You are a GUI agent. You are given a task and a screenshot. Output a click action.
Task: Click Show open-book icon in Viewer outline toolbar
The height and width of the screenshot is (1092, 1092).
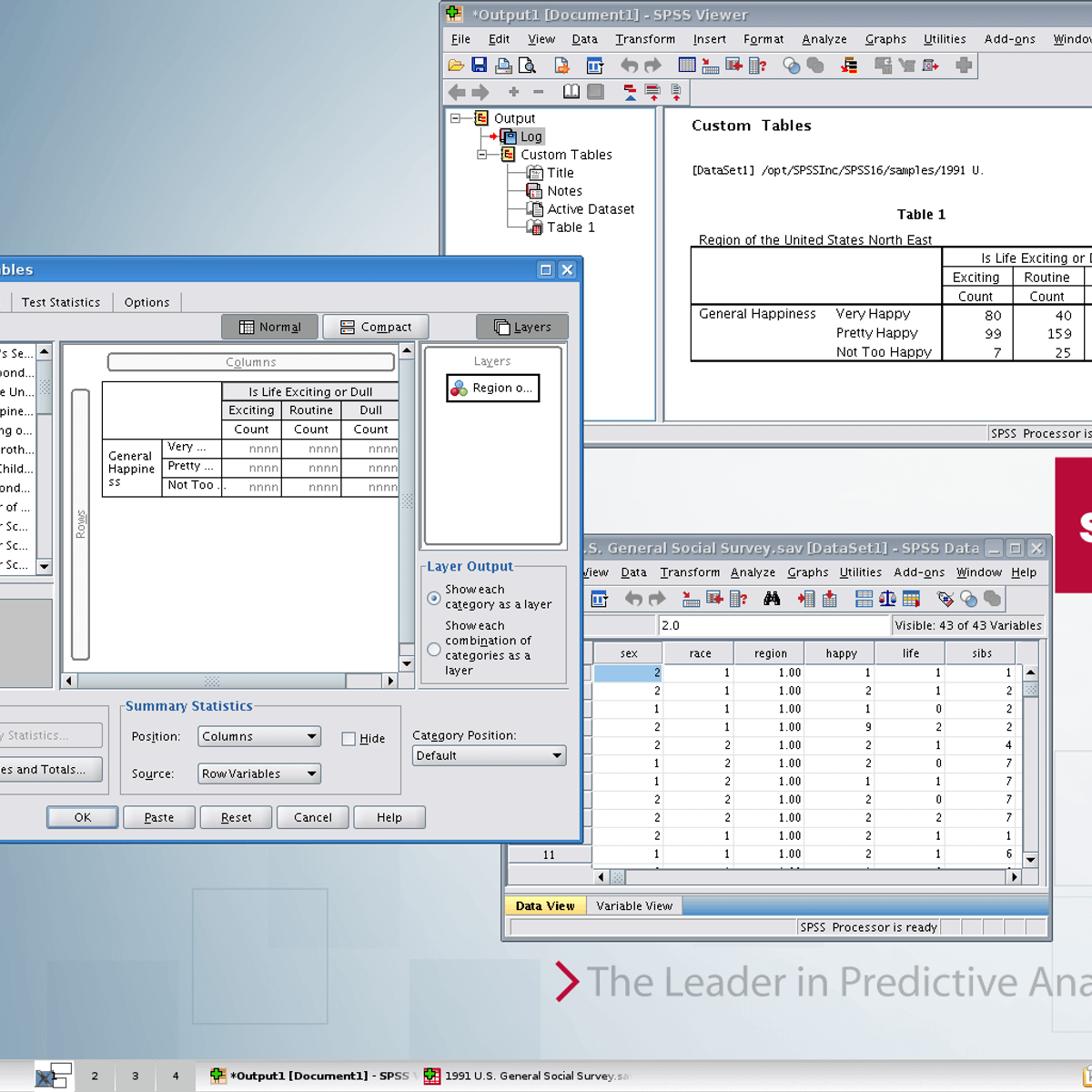pyautogui.click(x=571, y=92)
